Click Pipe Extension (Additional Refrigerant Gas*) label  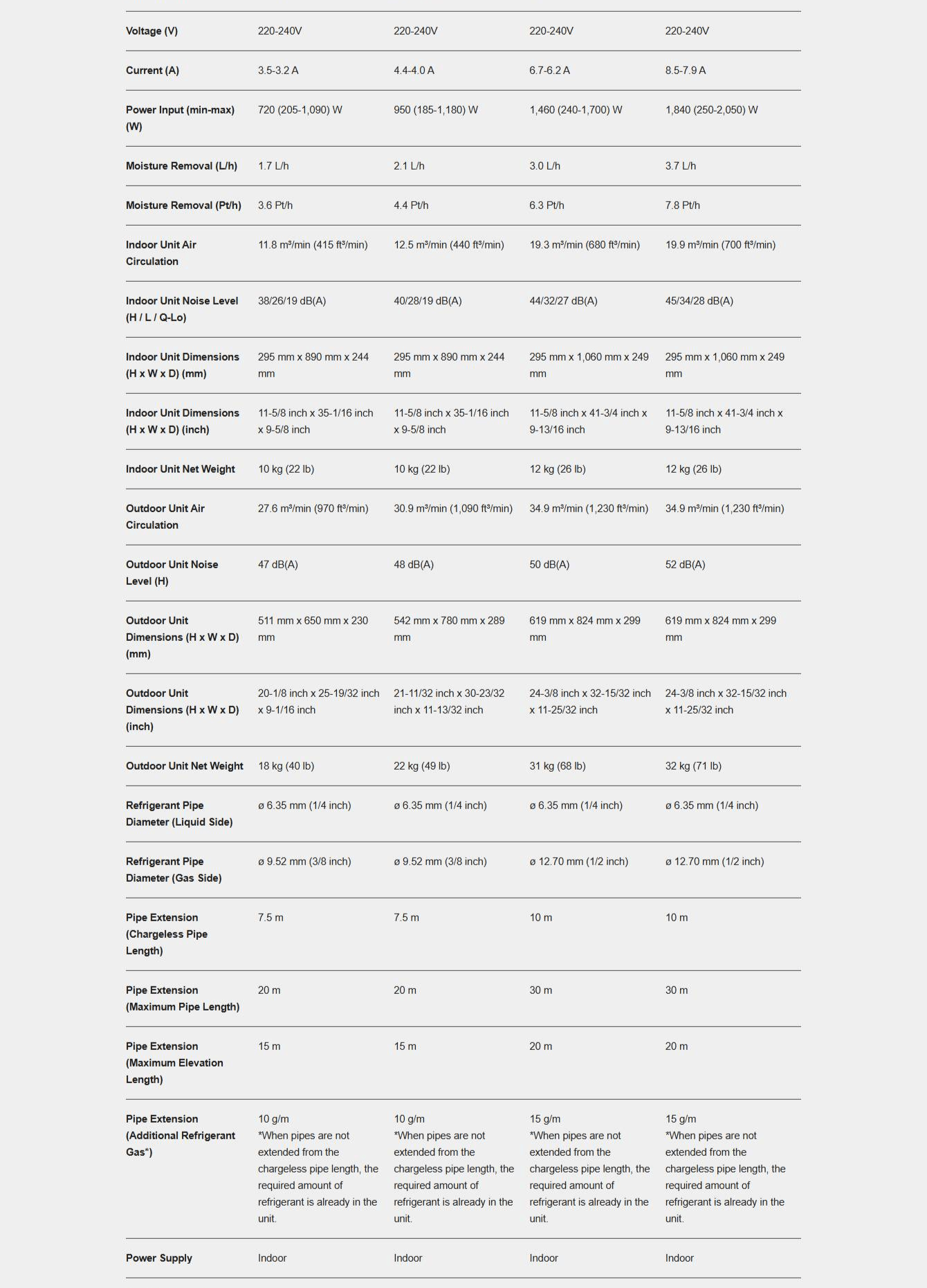[x=181, y=1136]
